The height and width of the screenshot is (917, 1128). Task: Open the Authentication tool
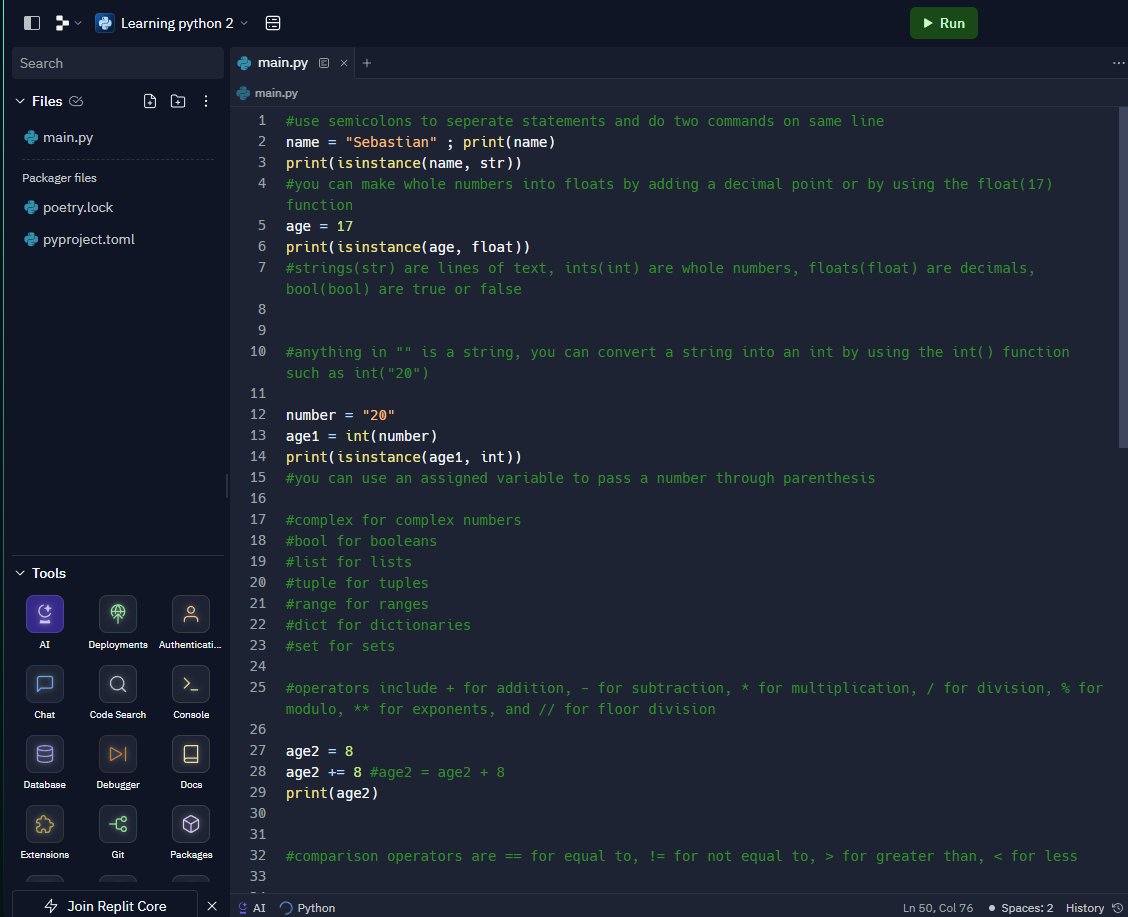pos(191,623)
